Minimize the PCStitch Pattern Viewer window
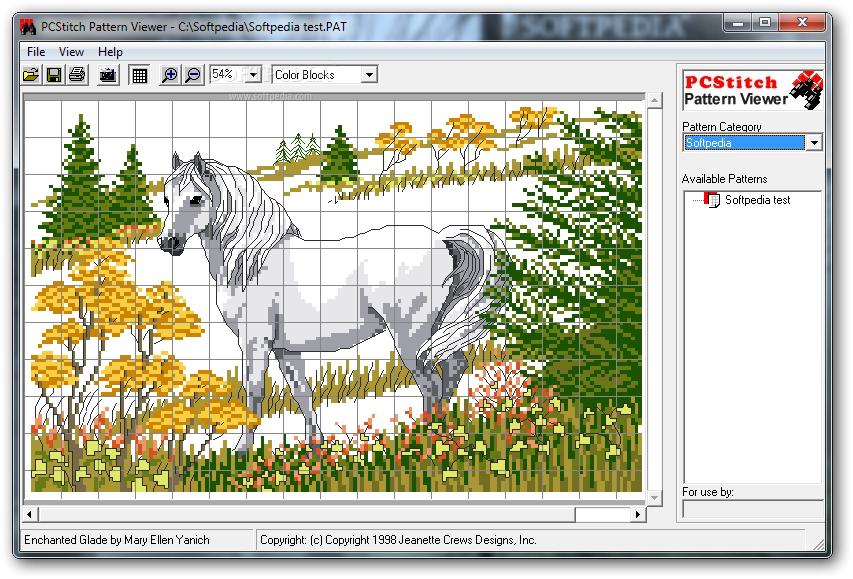 tap(738, 22)
